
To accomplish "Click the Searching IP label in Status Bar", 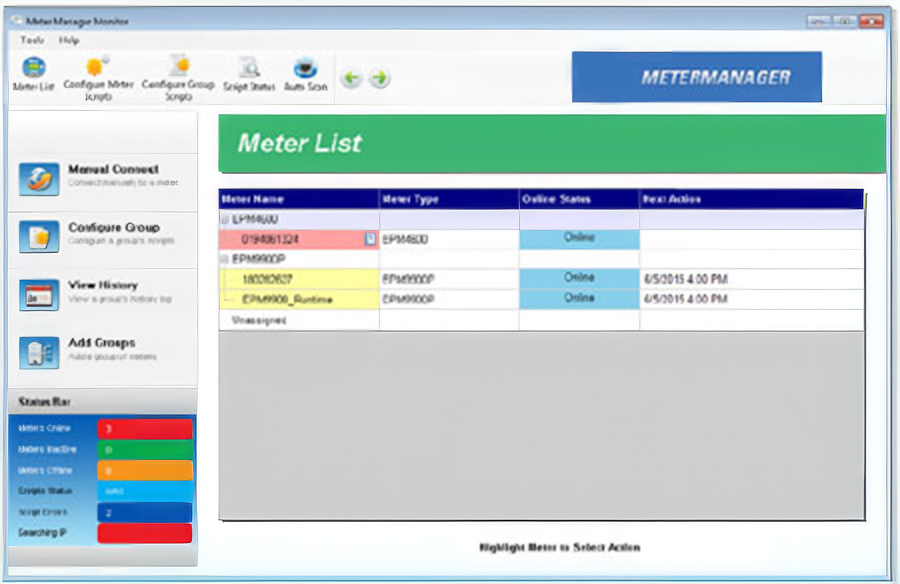I will pos(42,533).
